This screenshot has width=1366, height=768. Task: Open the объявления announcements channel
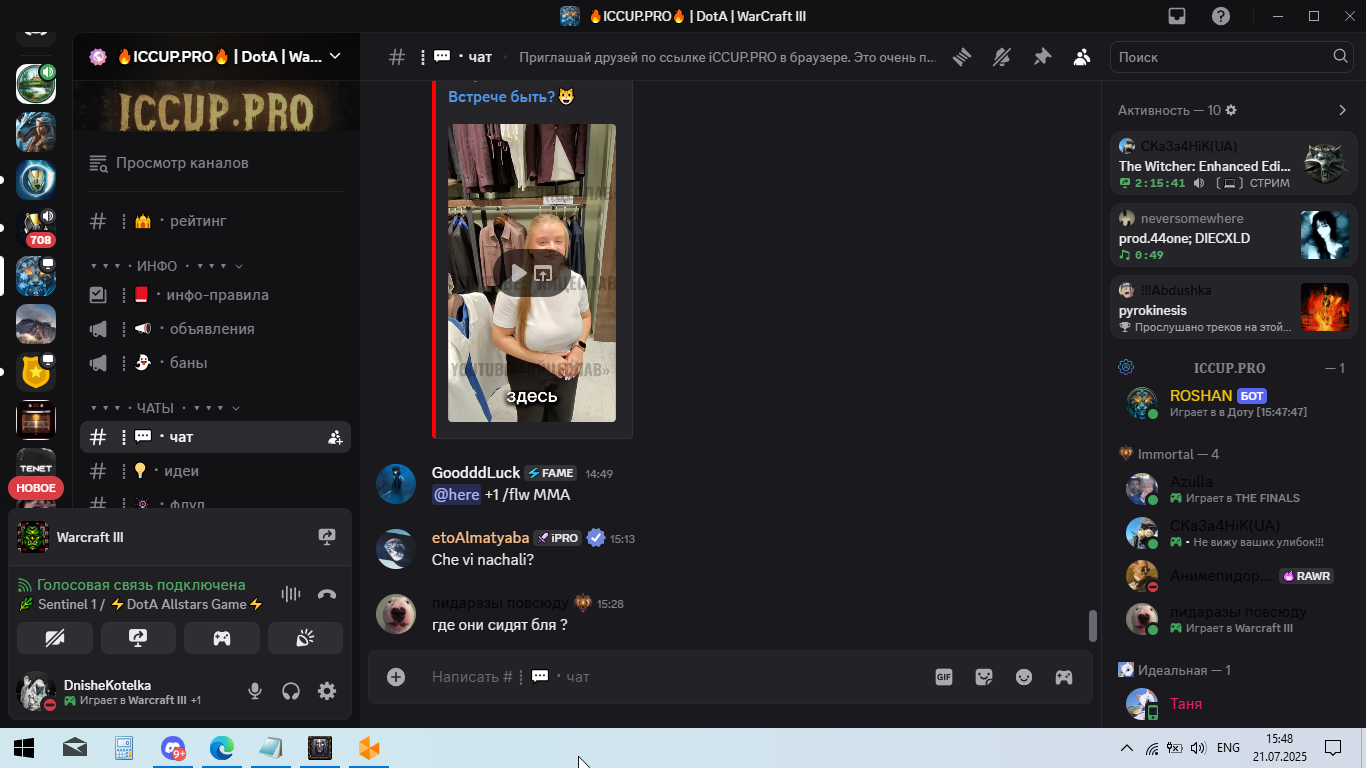point(216,329)
